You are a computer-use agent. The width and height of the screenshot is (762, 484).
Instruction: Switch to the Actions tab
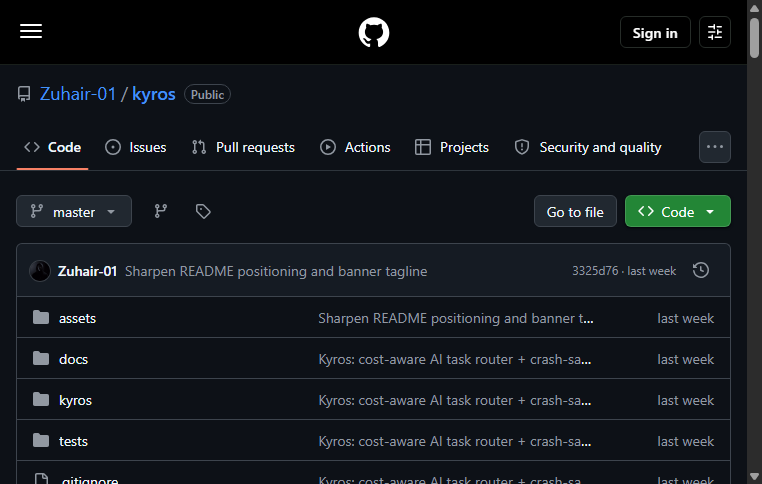pyautogui.click(x=355, y=147)
